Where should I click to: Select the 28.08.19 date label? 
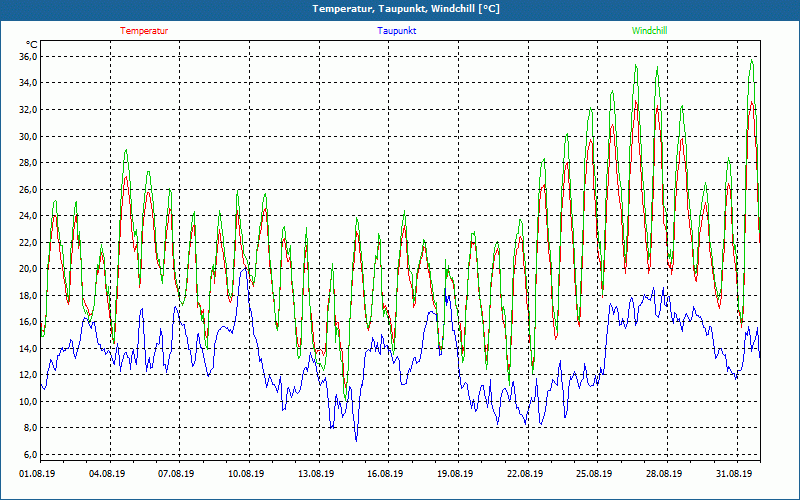pos(664,474)
